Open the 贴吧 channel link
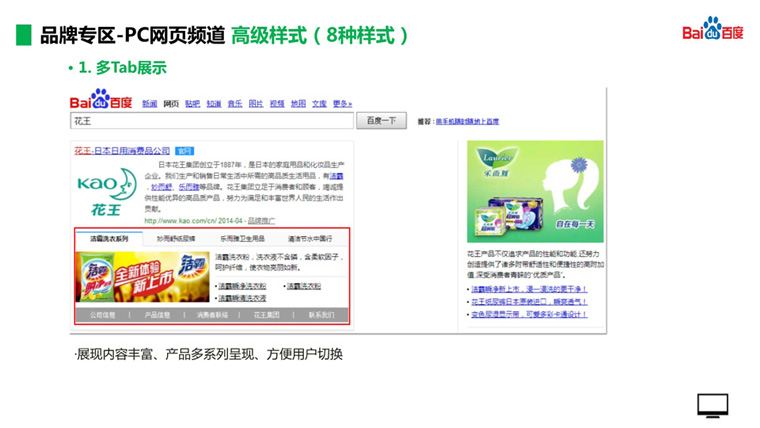 [x=192, y=104]
